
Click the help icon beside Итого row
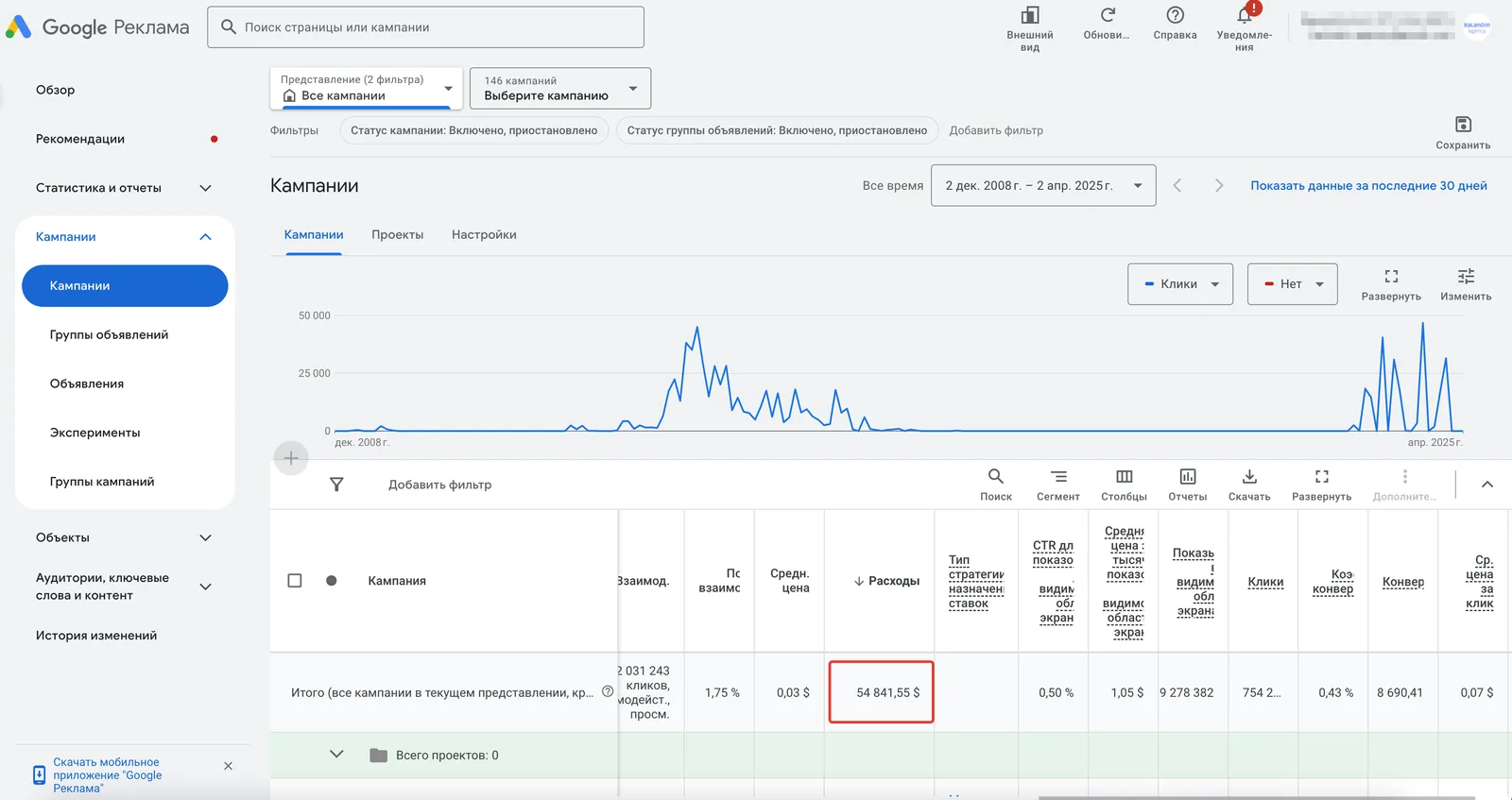pos(608,691)
